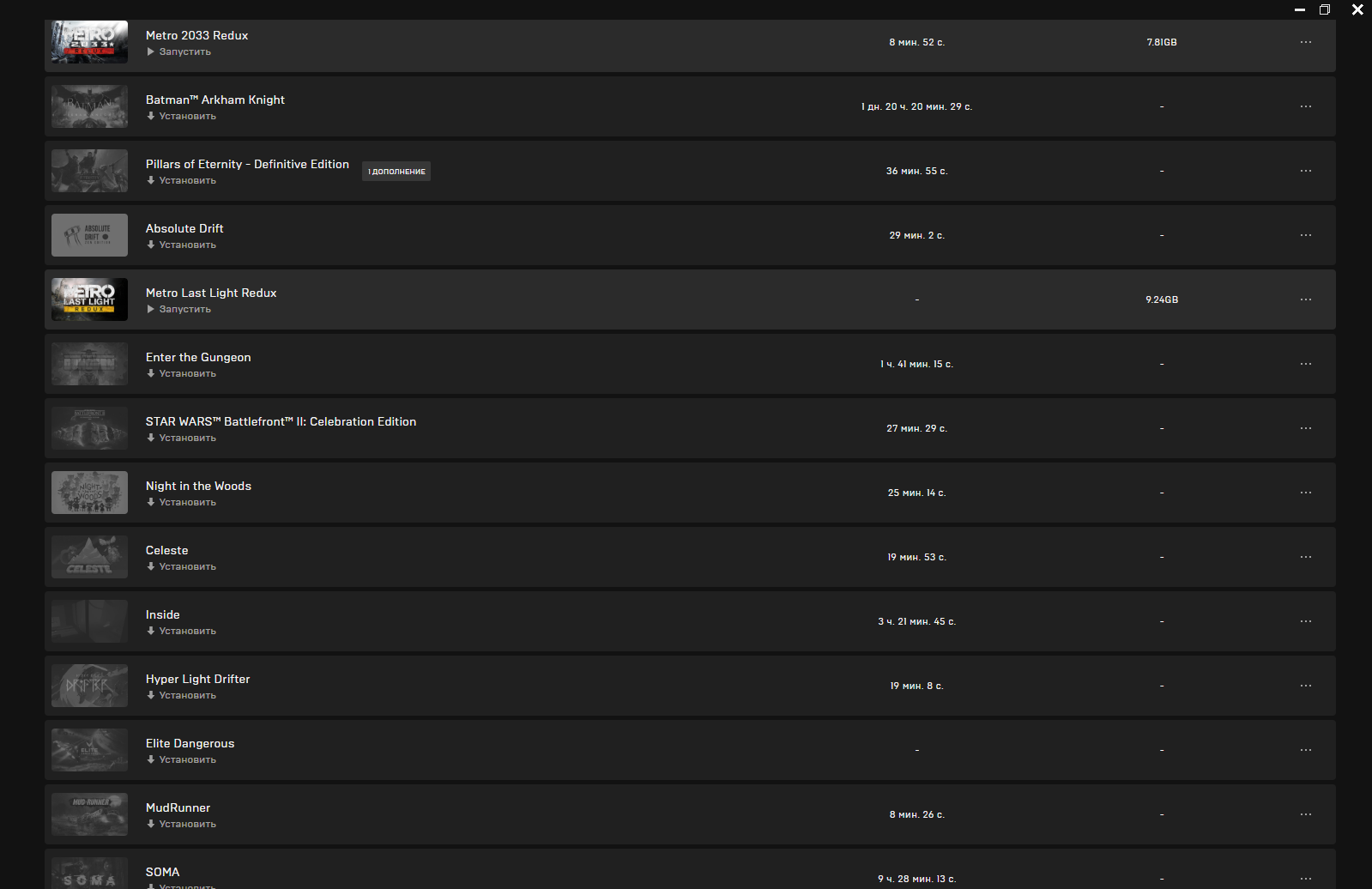Click the add-on badge on Pillars of Eternity

coord(396,172)
